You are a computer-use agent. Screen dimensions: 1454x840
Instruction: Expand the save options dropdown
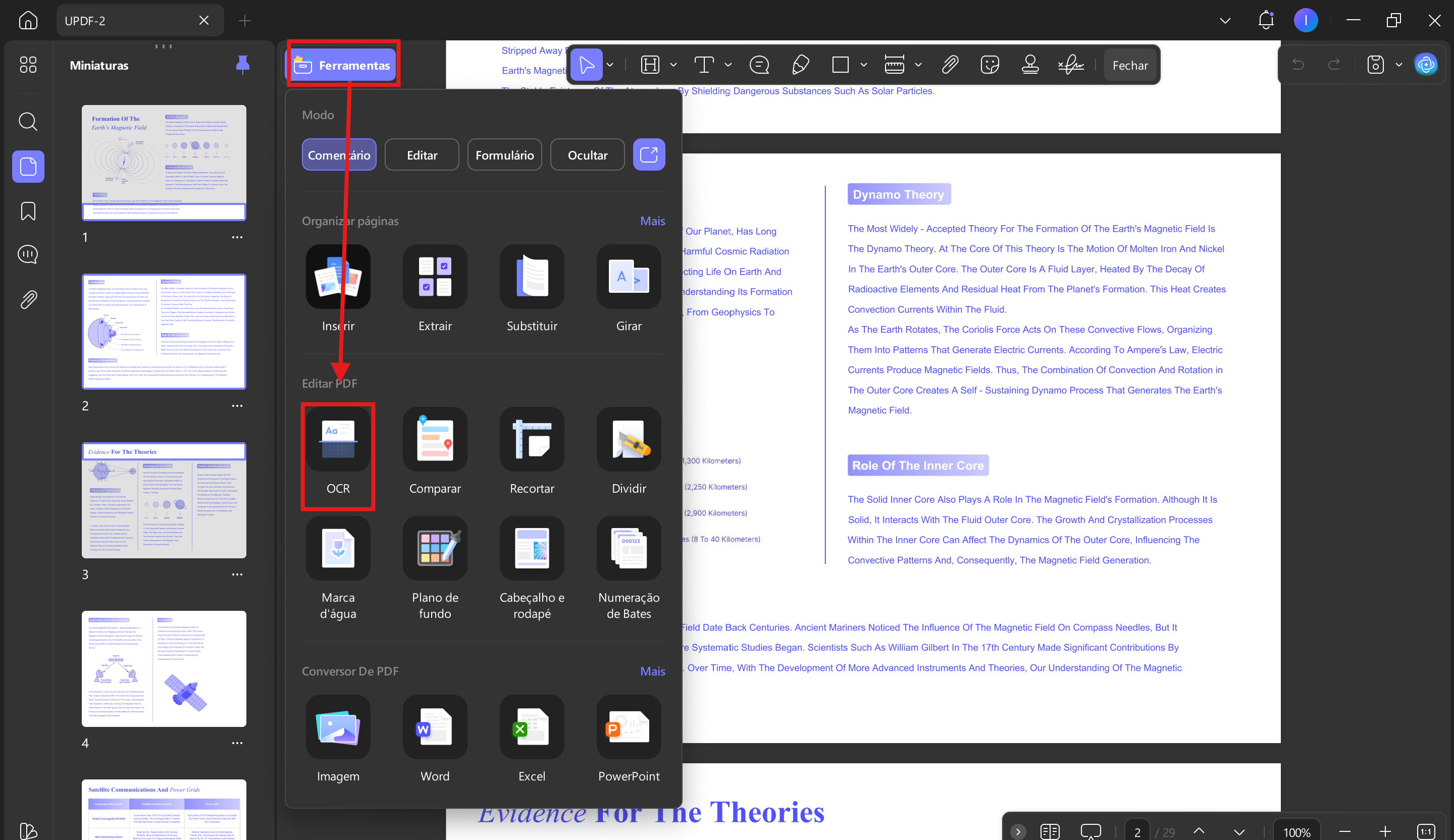click(x=1398, y=65)
